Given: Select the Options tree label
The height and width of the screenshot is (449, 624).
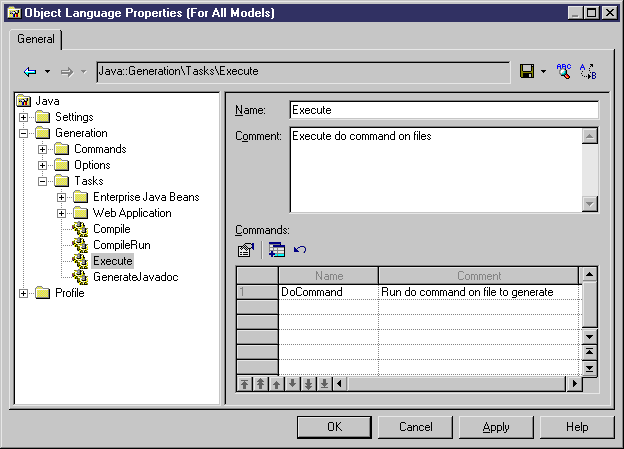Looking at the screenshot, I should tap(92, 165).
